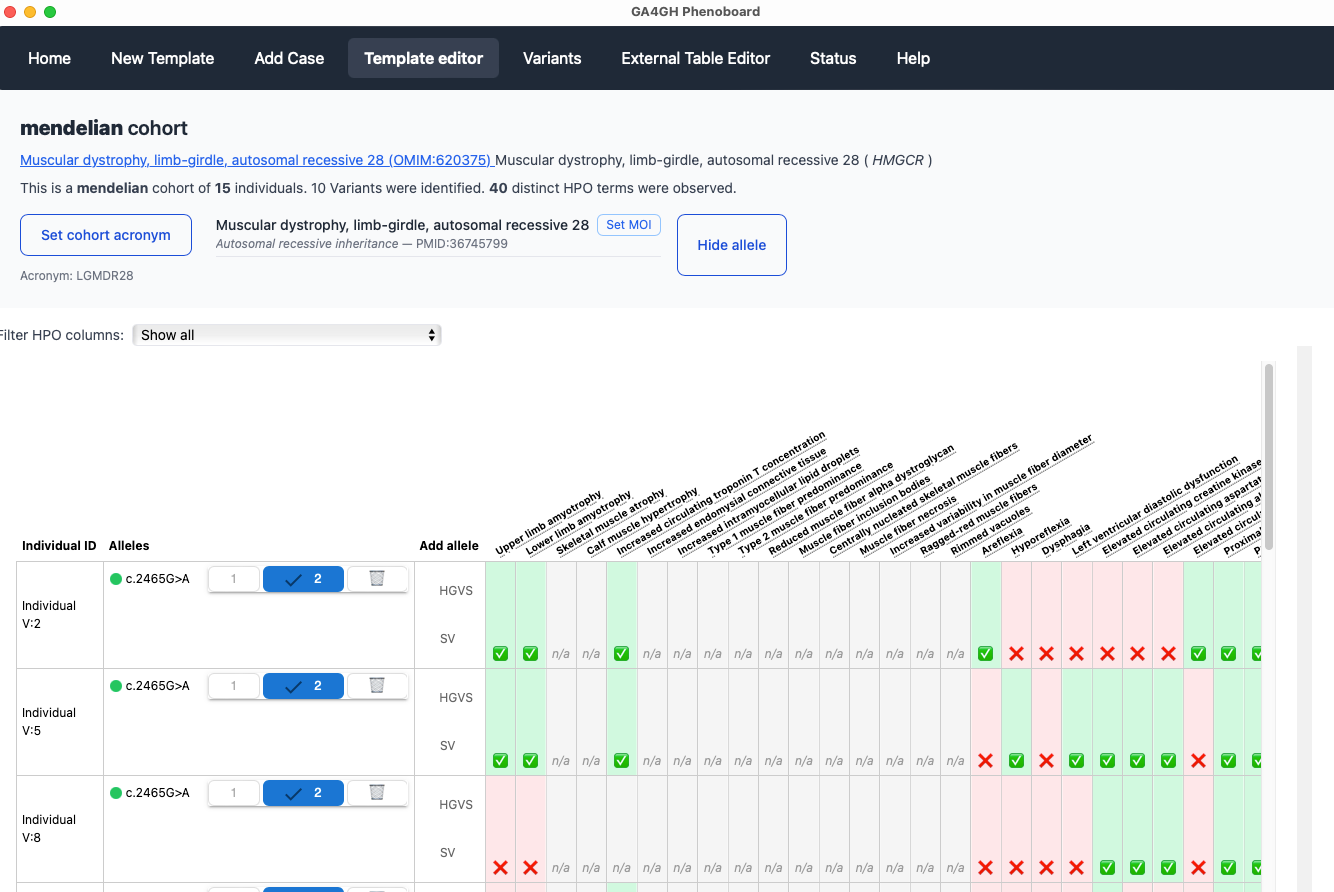Open the Variants page
This screenshot has height=892, width=1334.
pyautogui.click(x=552, y=58)
